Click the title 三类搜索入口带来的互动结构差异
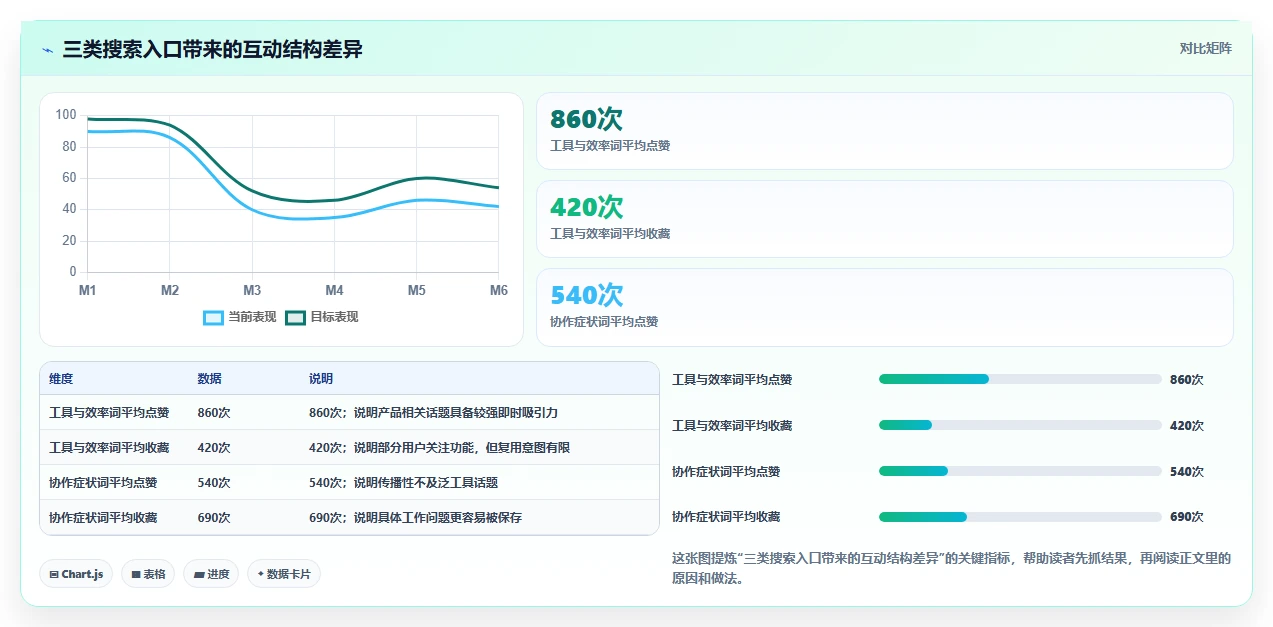The width and height of the screenshot is (1273, 627). click(x=212, y=49)
